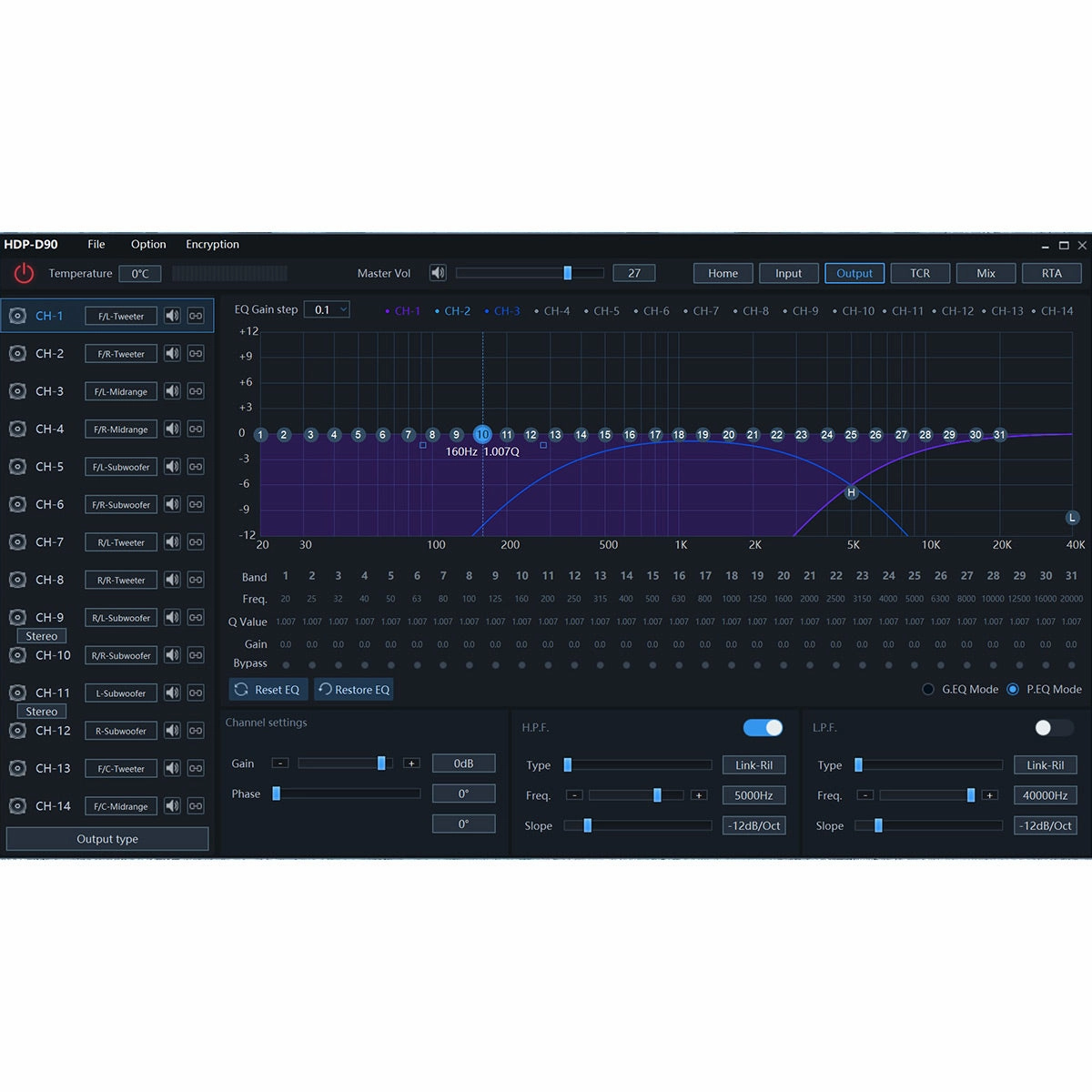Mute the Master Vol speaker icon
This screenshot has height=1092, width=1092.
click(x=438, y=273)
